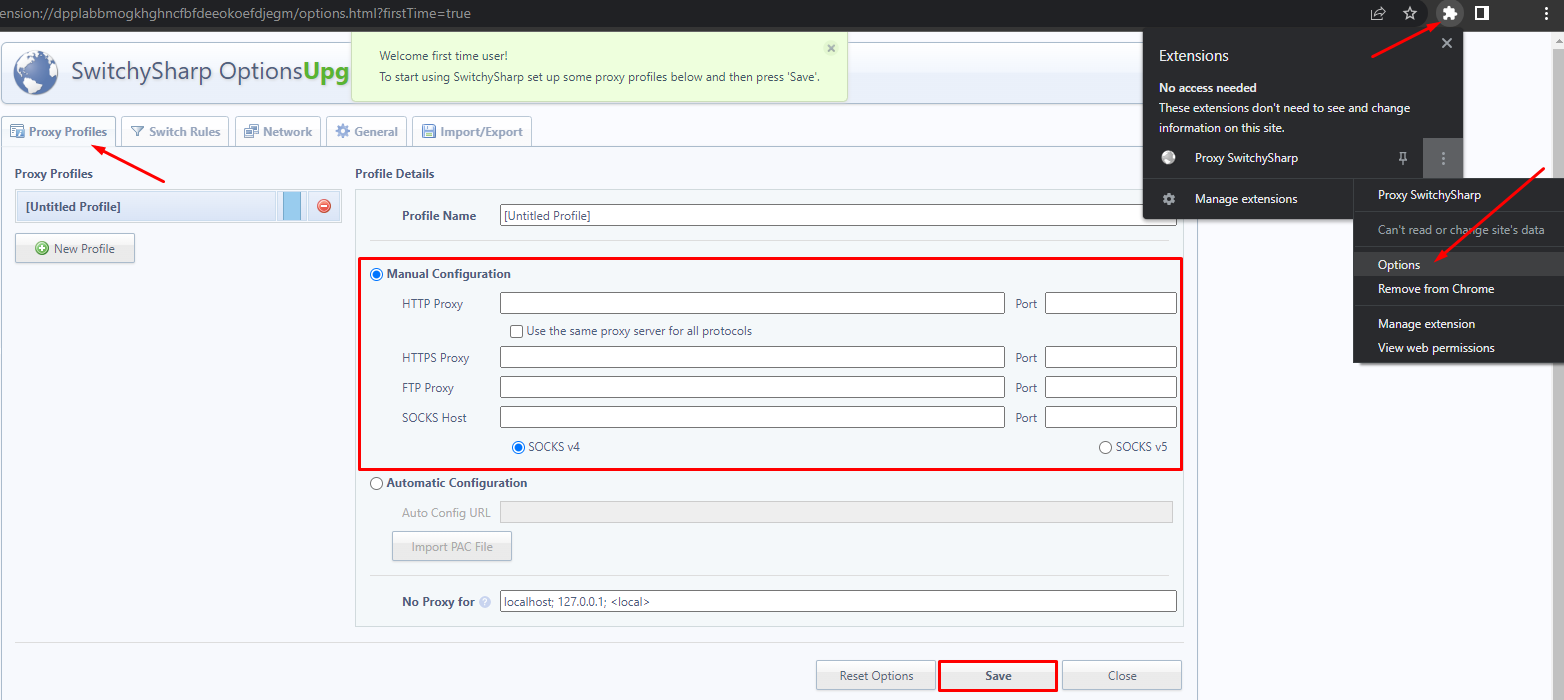Click Proxy SwitchySharp in context menu
The width and height of the screenshot is (1564, 700).
(1458, 195)
